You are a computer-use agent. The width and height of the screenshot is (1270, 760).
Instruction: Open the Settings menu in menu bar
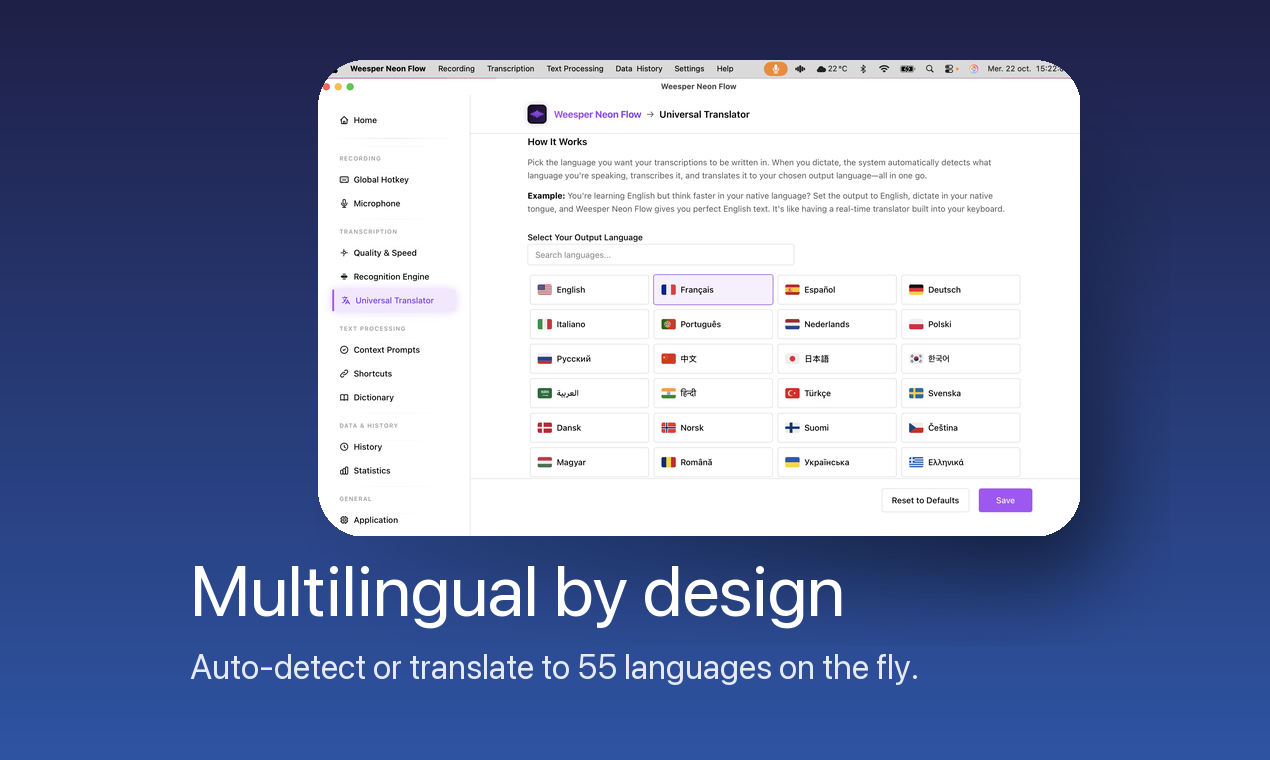[x=689, y=69]
